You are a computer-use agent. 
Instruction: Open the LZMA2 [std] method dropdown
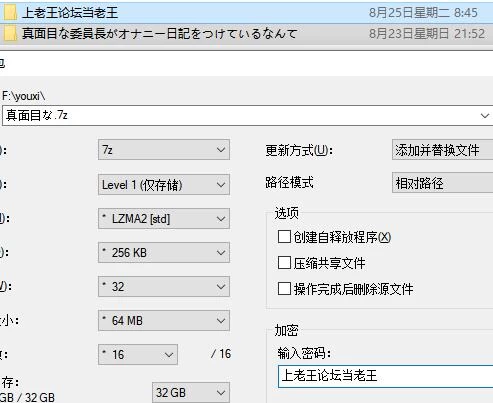164,219
